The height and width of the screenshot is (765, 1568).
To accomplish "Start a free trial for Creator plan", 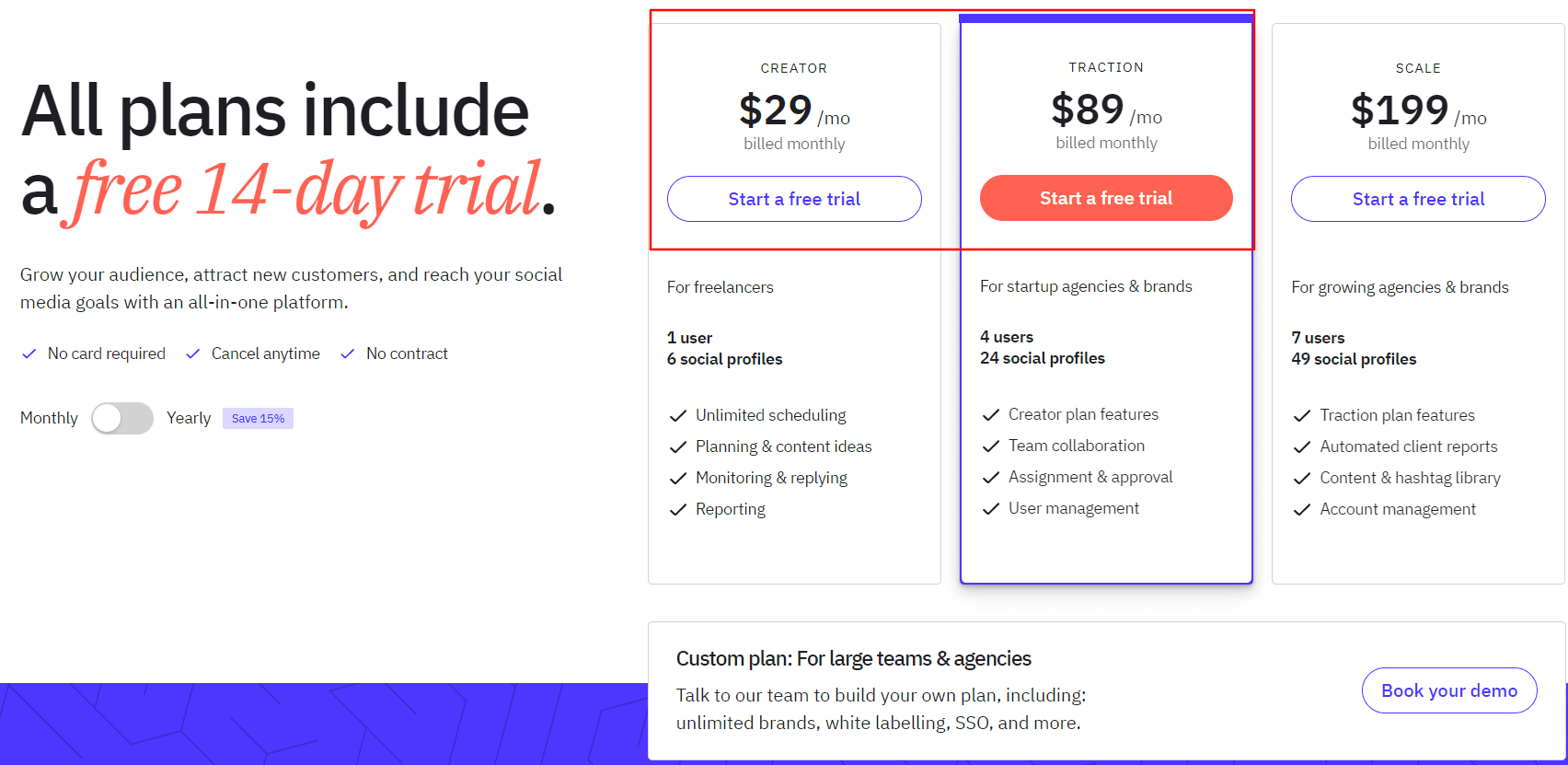I will click(794, 199).
